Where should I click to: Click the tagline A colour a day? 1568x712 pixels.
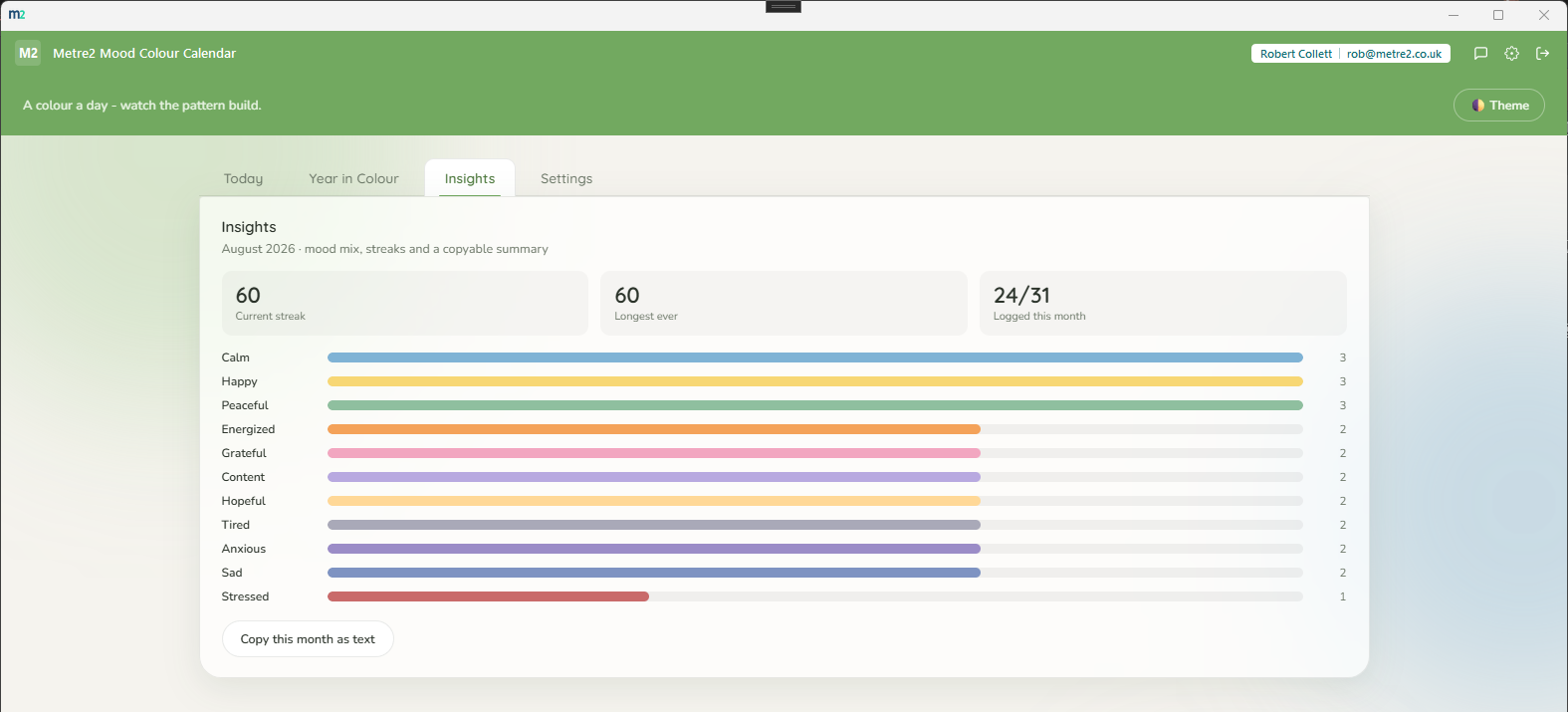142,106
